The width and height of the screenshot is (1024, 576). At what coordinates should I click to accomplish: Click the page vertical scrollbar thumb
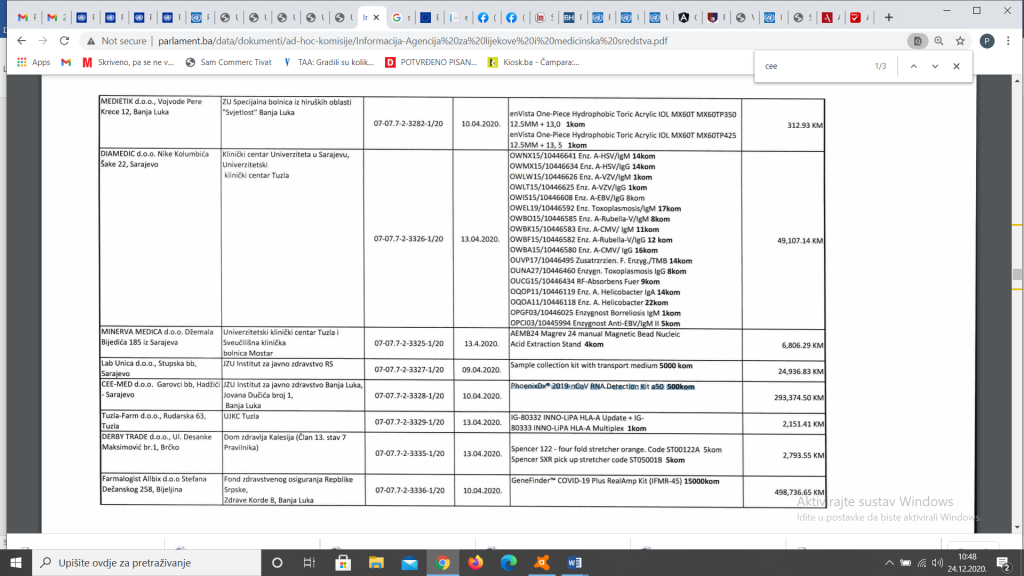coord(1017,274)
